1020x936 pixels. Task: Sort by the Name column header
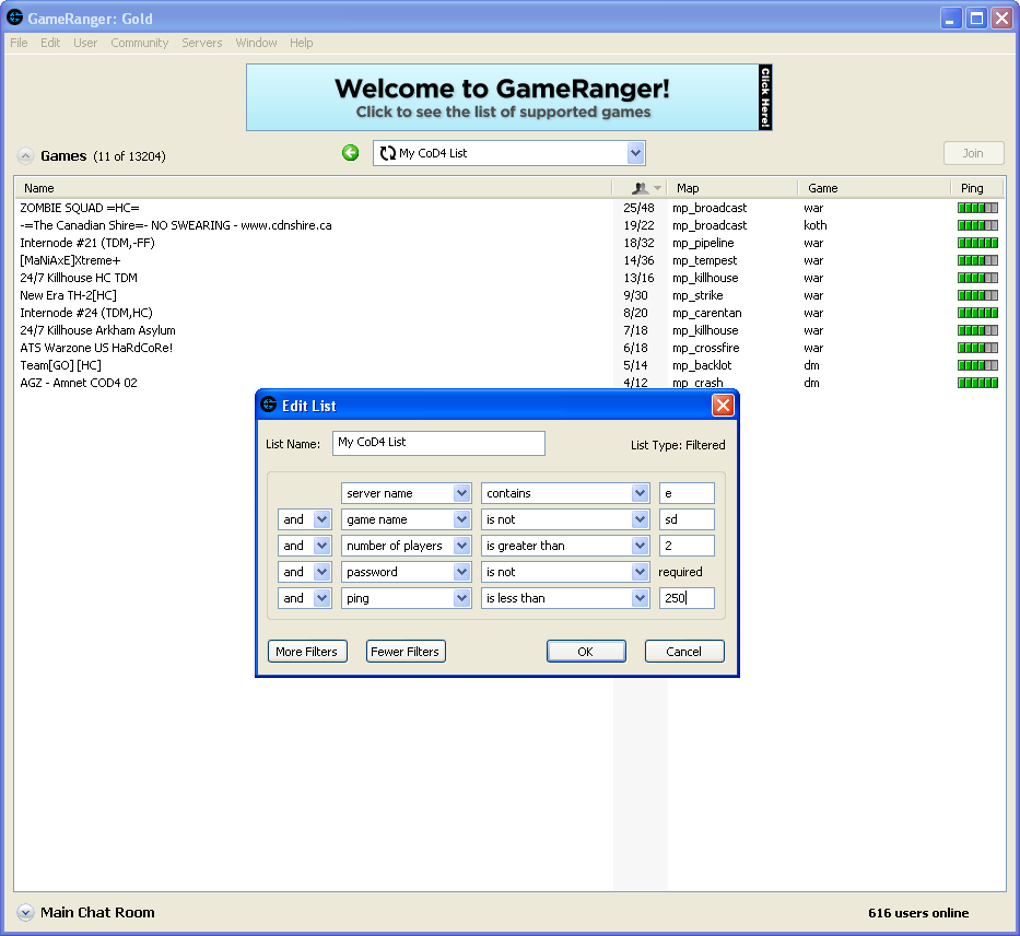pos(314,188)
